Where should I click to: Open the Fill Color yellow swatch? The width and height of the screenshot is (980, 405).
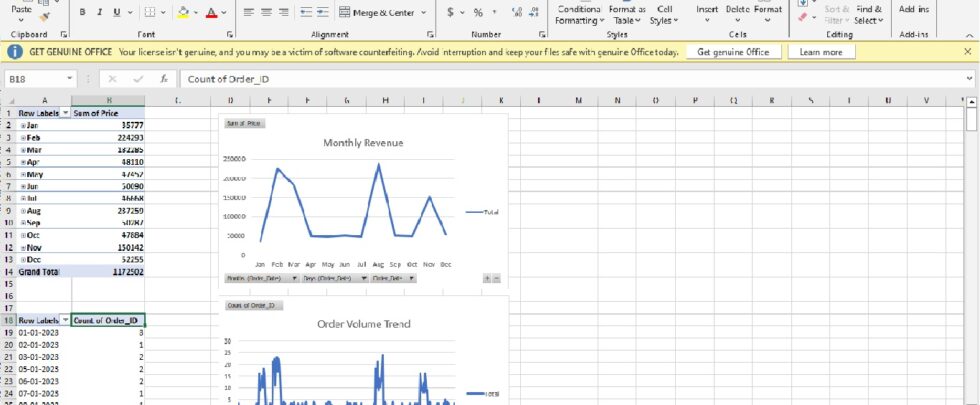[x=182, y=12]
